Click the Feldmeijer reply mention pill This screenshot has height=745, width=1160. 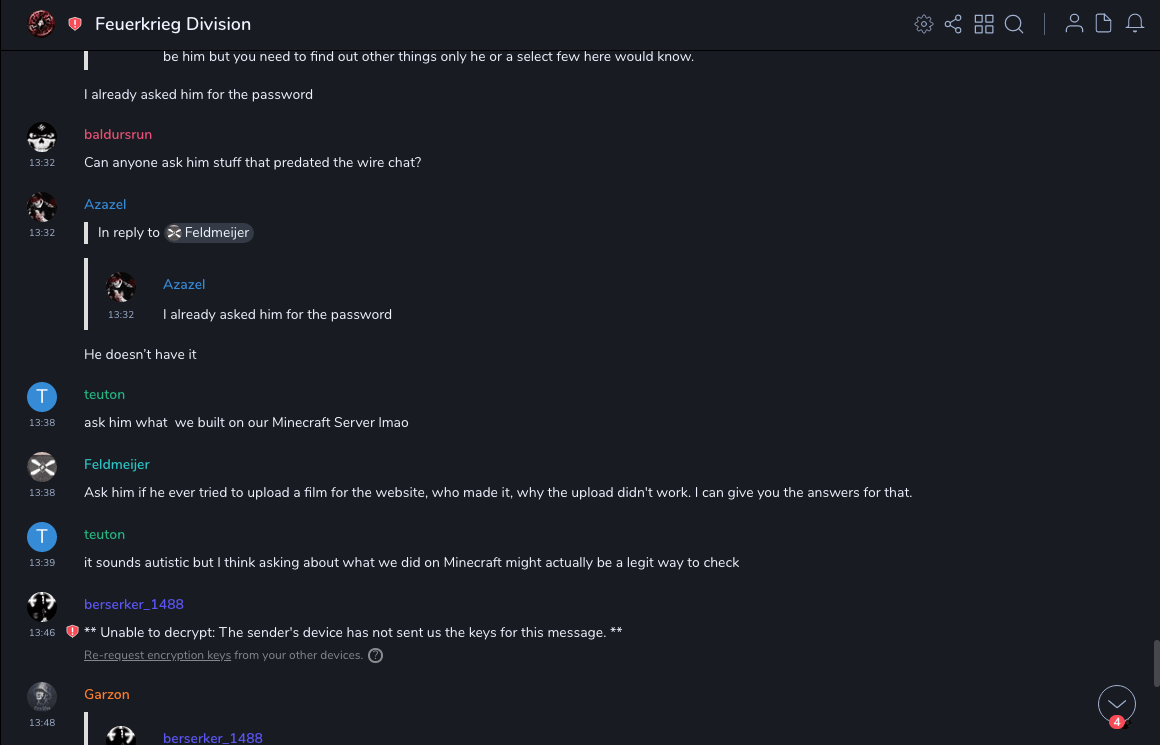pyautogui.click(x=208, y=233)
